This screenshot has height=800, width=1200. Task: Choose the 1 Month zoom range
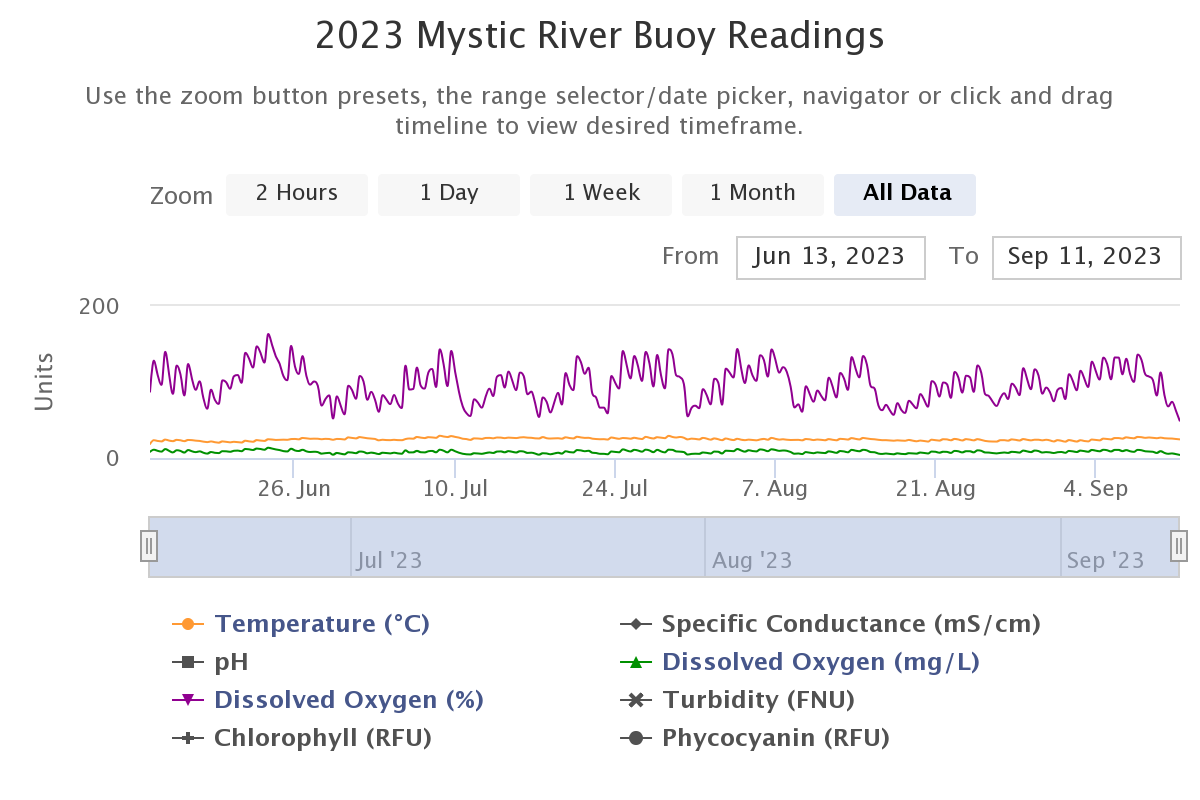coord(753,194)
